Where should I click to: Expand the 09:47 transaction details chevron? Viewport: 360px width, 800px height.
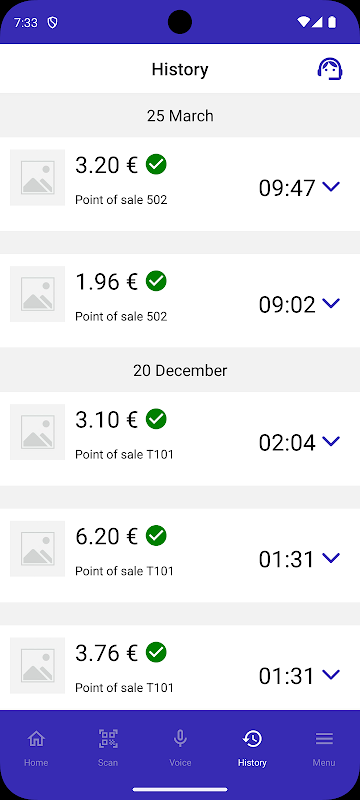click(331, 187)
